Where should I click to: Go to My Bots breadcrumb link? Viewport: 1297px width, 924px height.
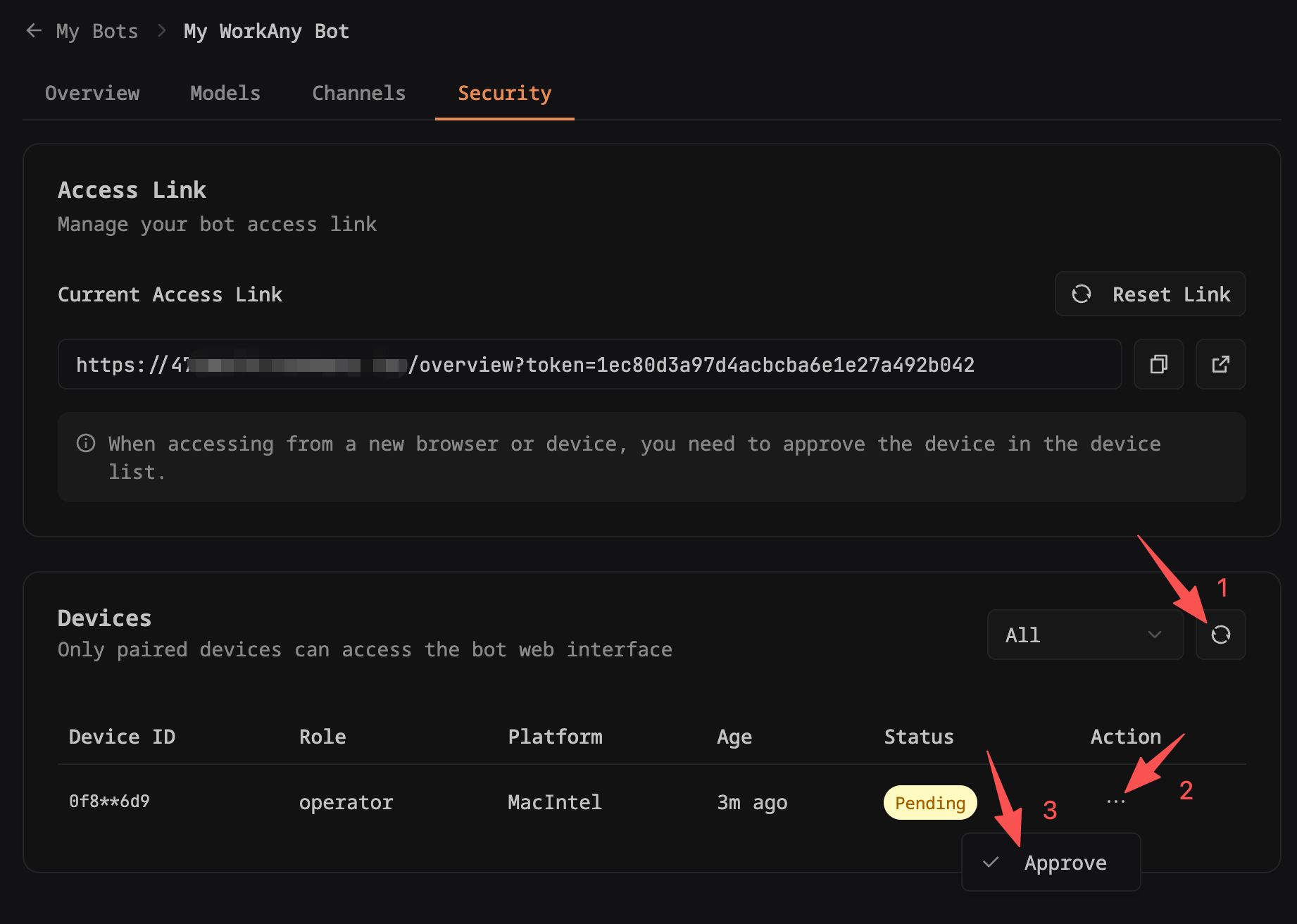coord(97,31)
